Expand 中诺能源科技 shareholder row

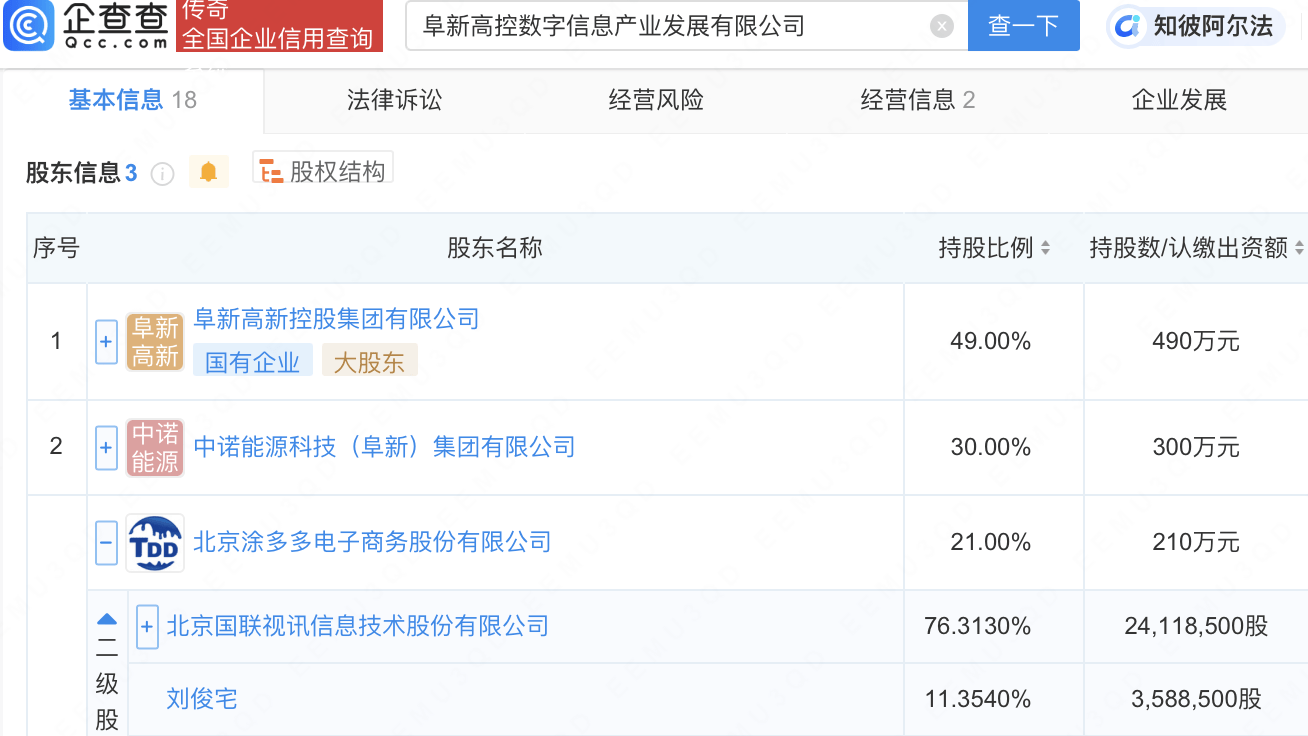point(106,448)
